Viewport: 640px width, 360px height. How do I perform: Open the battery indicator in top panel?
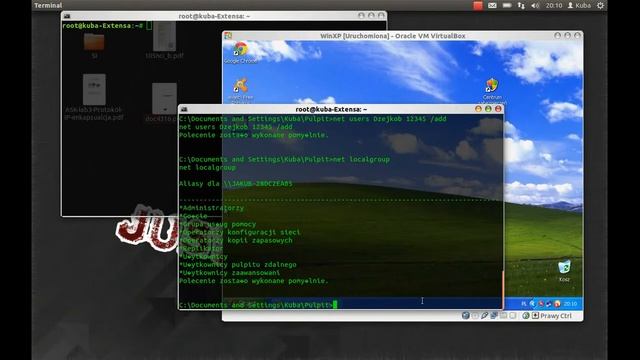(507, 5)
